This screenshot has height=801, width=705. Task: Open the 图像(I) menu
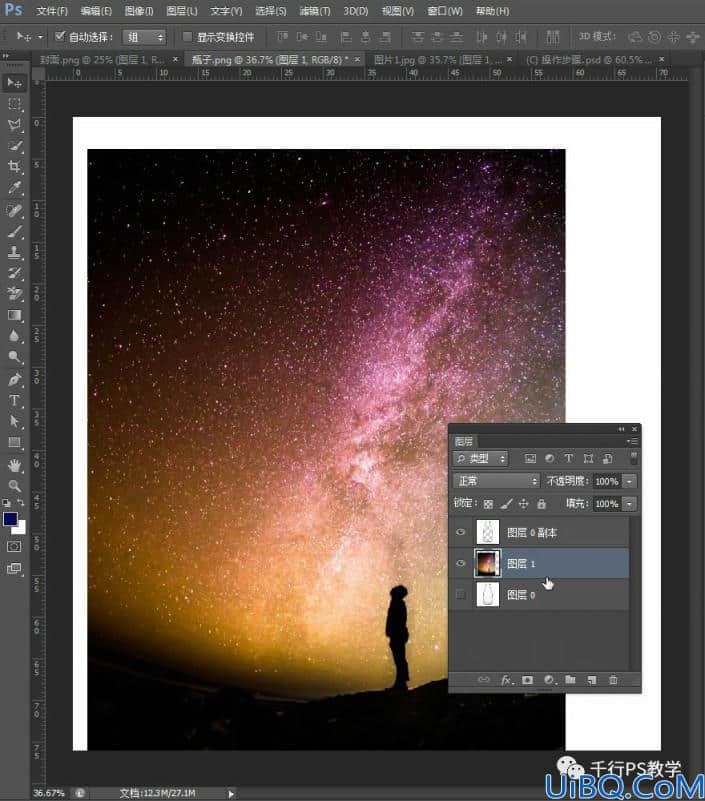(138, 11)
